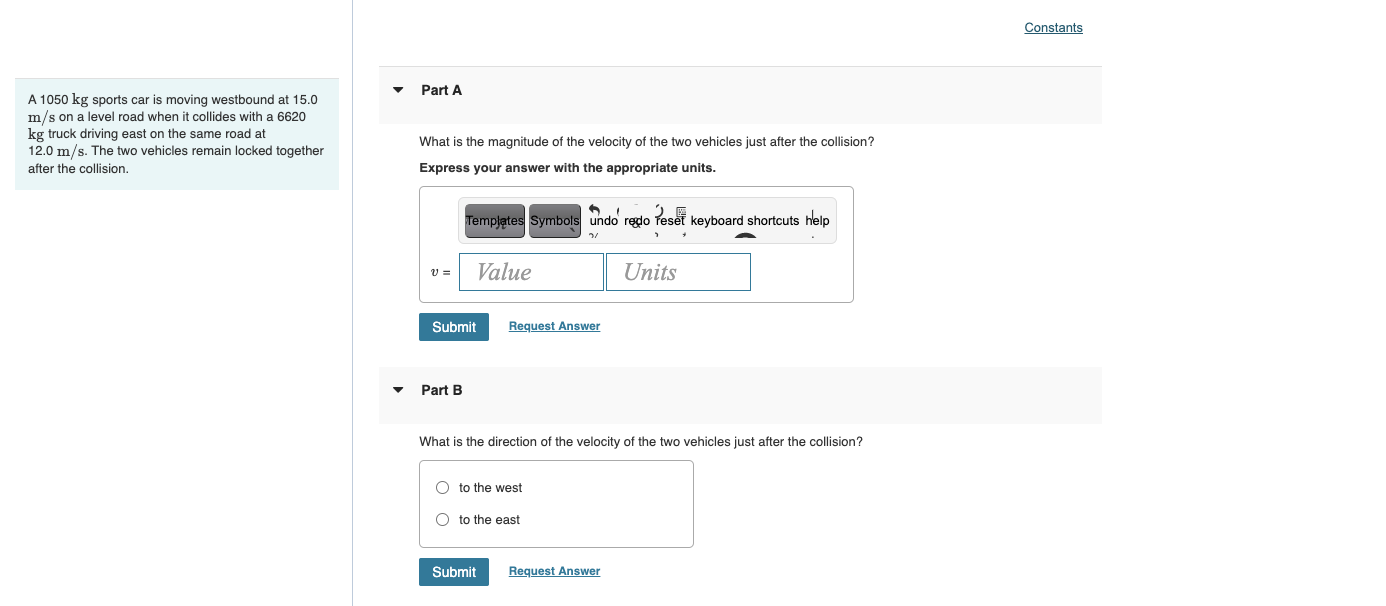Submit the Part B answer
Viewport: 1386px width, 606px height.
454,572
